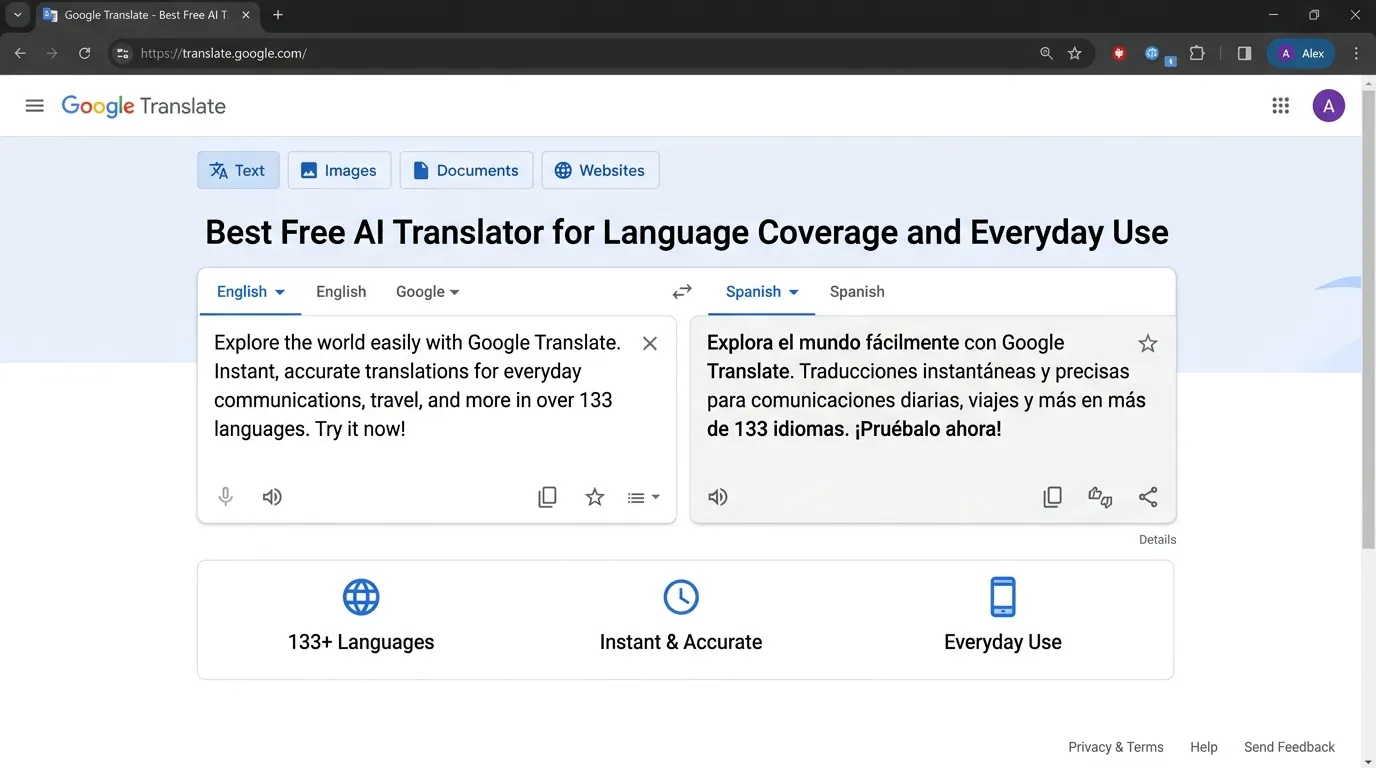Switch to Documents translation mode
Image resolution: width=1376 pixels, height=768 pixels.
click(x=466, y=170)
